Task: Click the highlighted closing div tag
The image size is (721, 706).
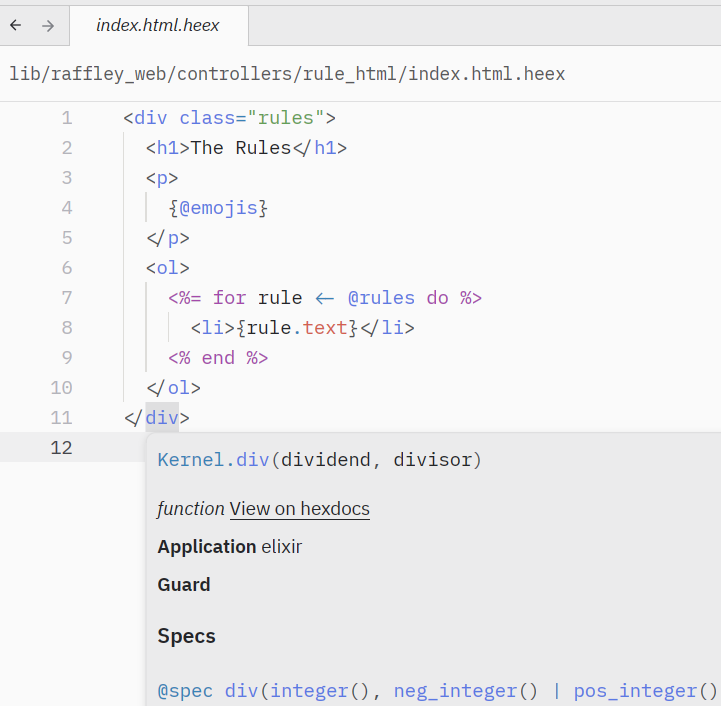Action: coord(161,418)
